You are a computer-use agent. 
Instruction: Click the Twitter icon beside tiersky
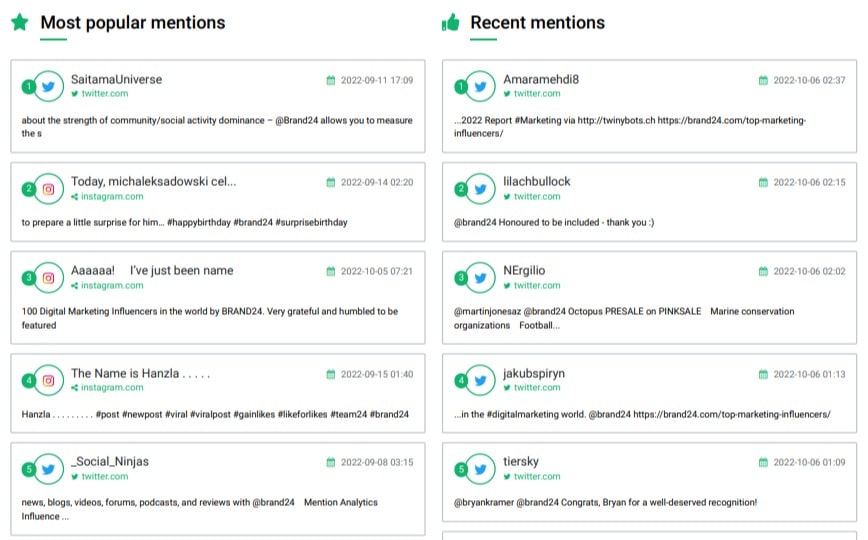(x=481, y=468)
